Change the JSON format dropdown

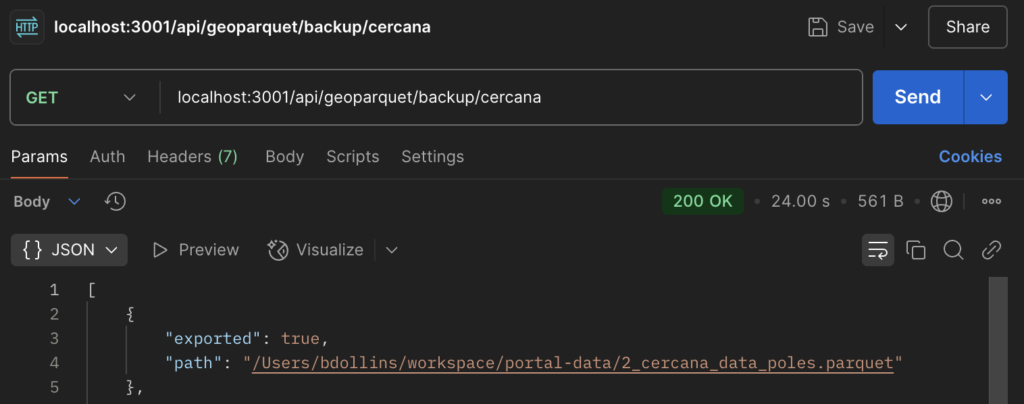pyautogui.click(x=69, y=250)
